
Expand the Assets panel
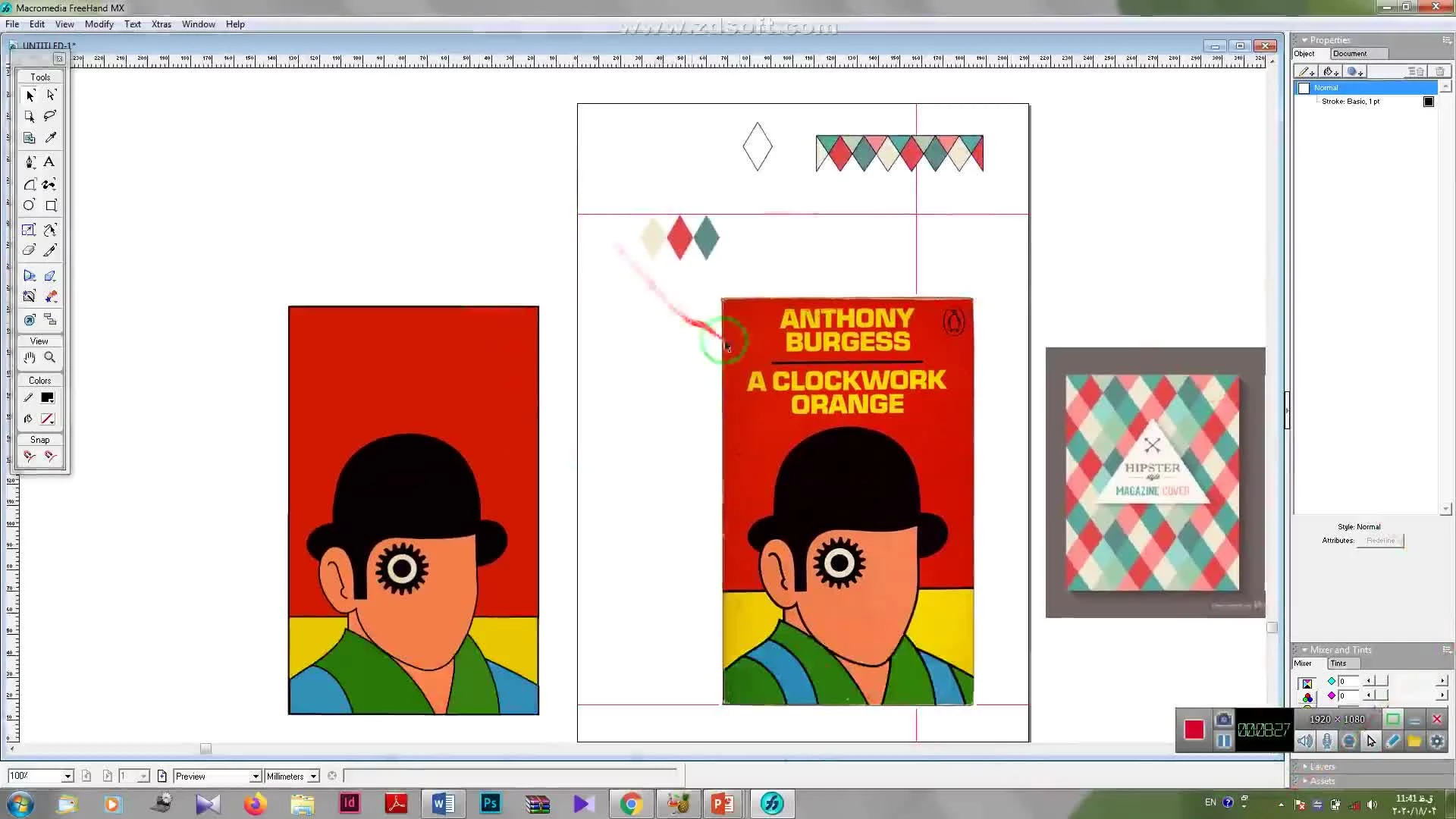click(1304, 781)
